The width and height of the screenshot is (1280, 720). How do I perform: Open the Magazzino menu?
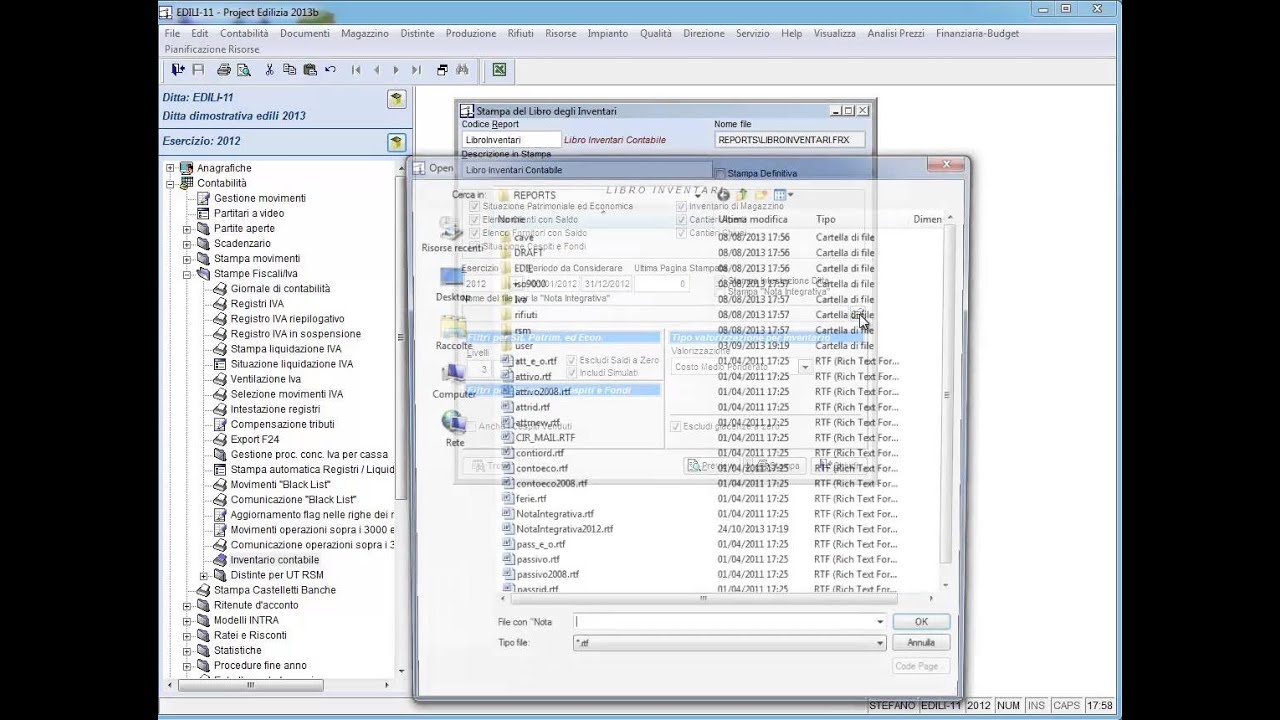364,33
